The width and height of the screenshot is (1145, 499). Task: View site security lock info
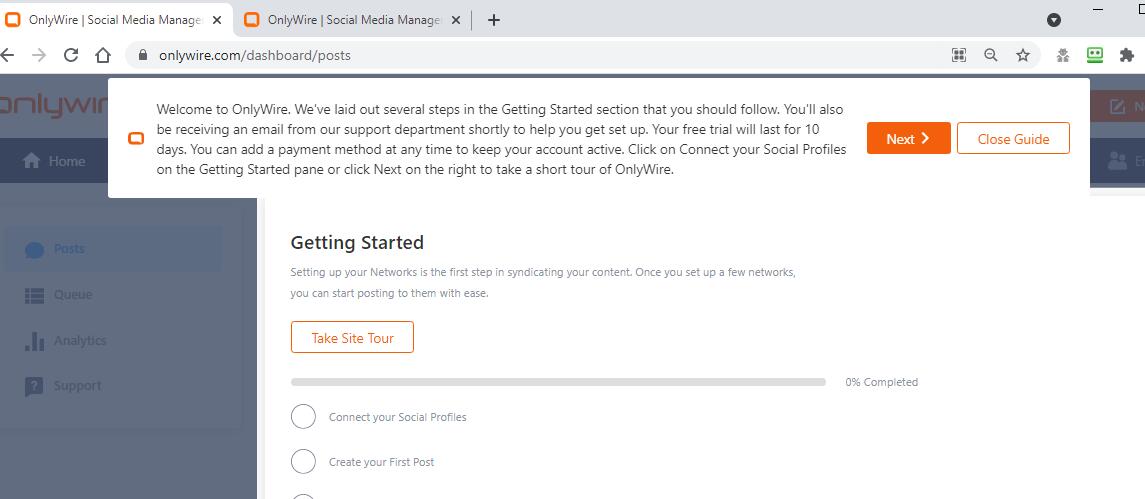(x=142, y=56)
